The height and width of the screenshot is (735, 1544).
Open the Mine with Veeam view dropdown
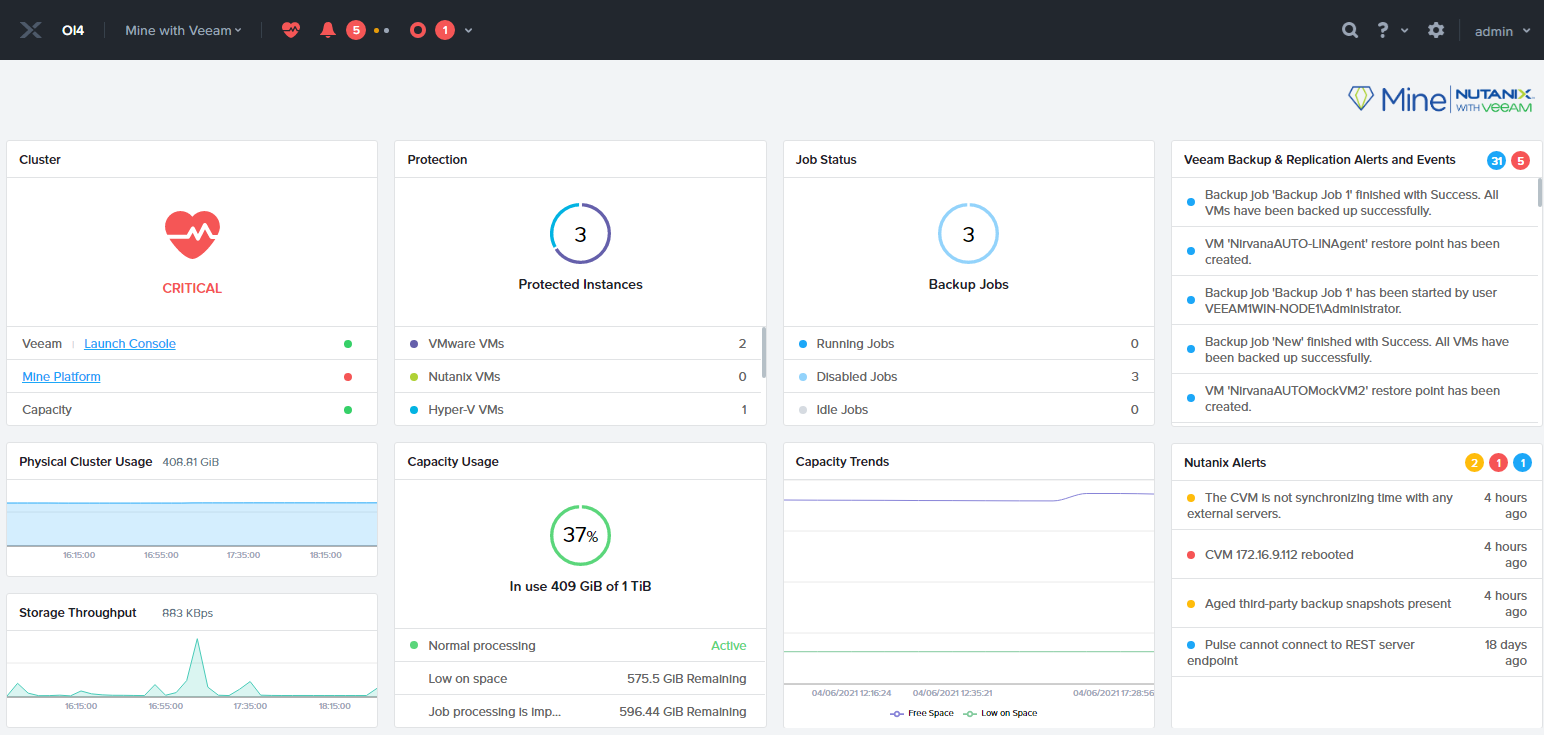(x=183, y=31)
